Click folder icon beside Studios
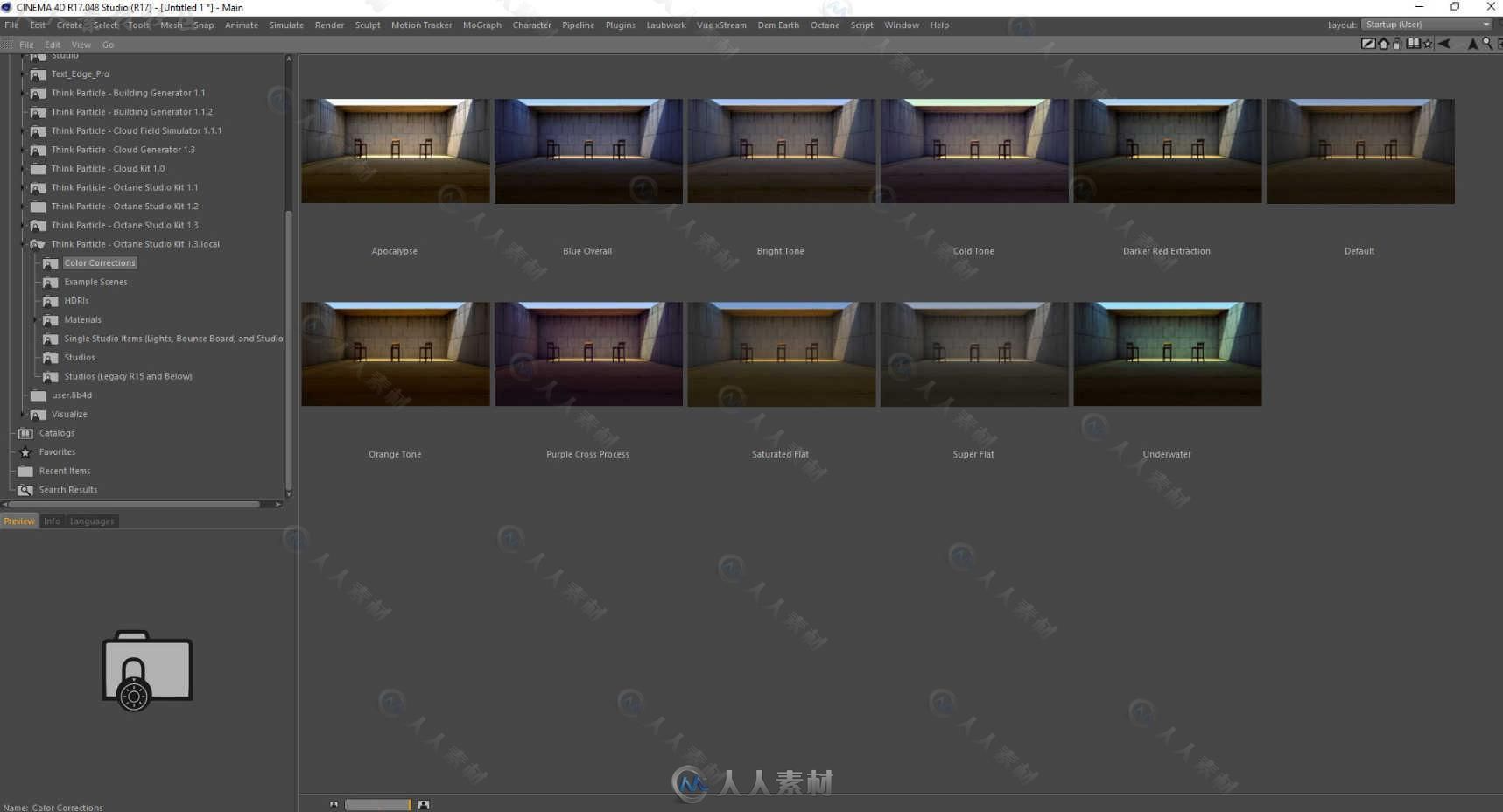This screenshot has height=812, width=1503. [51, 358]
